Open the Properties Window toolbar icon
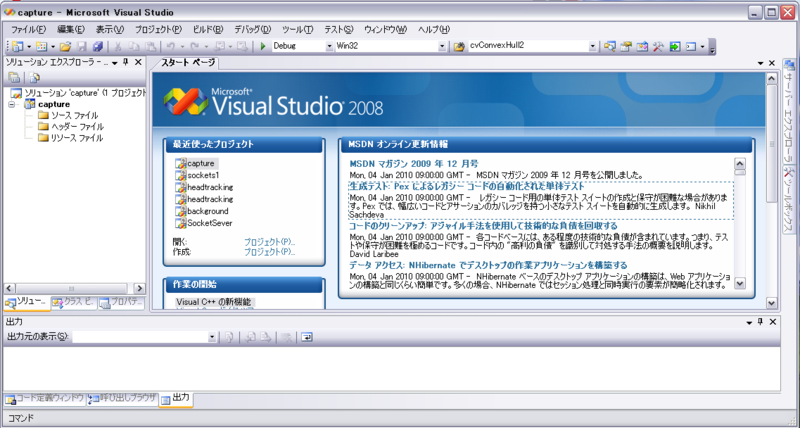This screenshot has height=428, width=800. point(626,46)
